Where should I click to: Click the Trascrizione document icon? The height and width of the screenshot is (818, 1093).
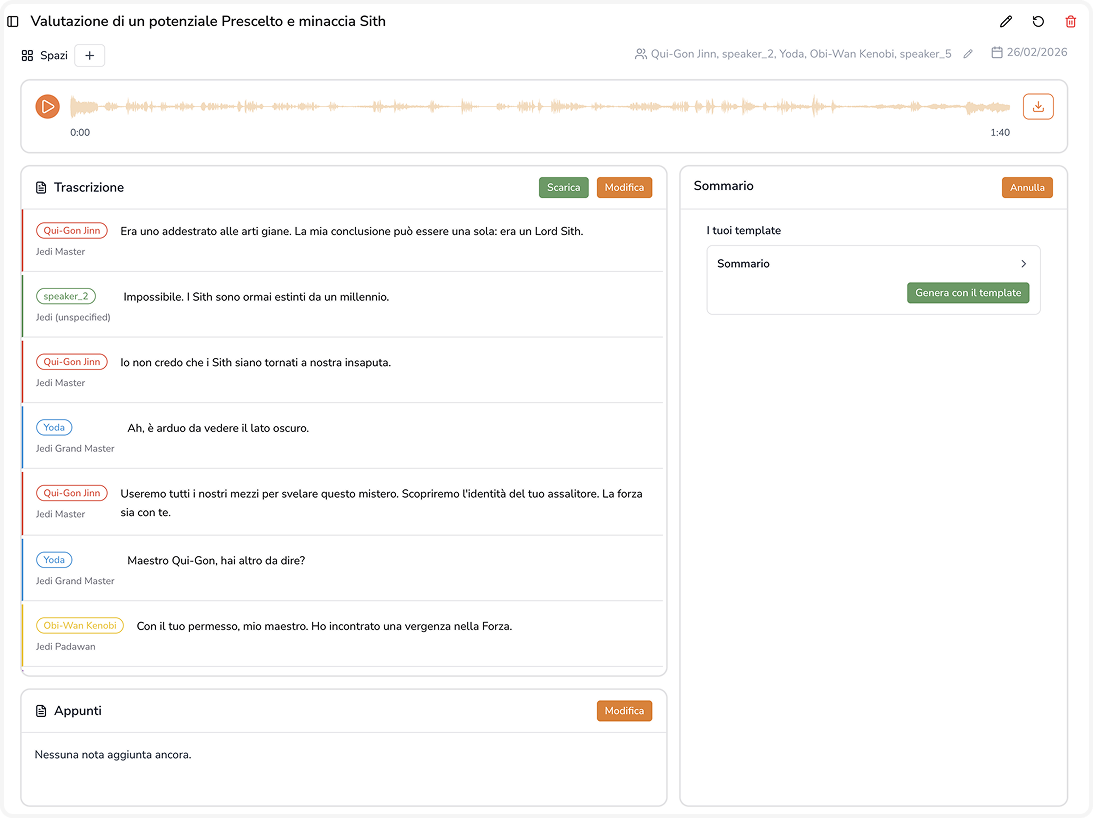coord(40,187)
